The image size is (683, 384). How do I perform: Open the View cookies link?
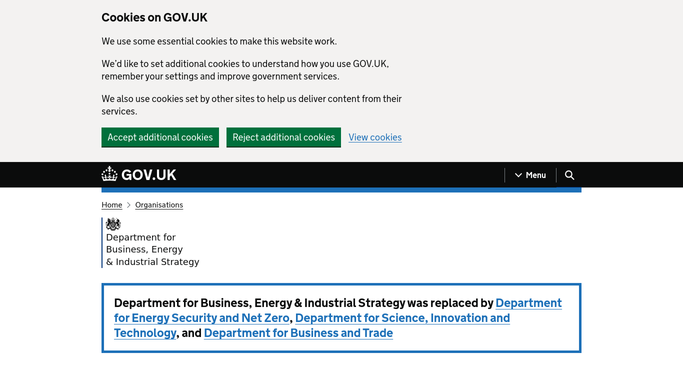pyautogui.click(x=375, y=137)
